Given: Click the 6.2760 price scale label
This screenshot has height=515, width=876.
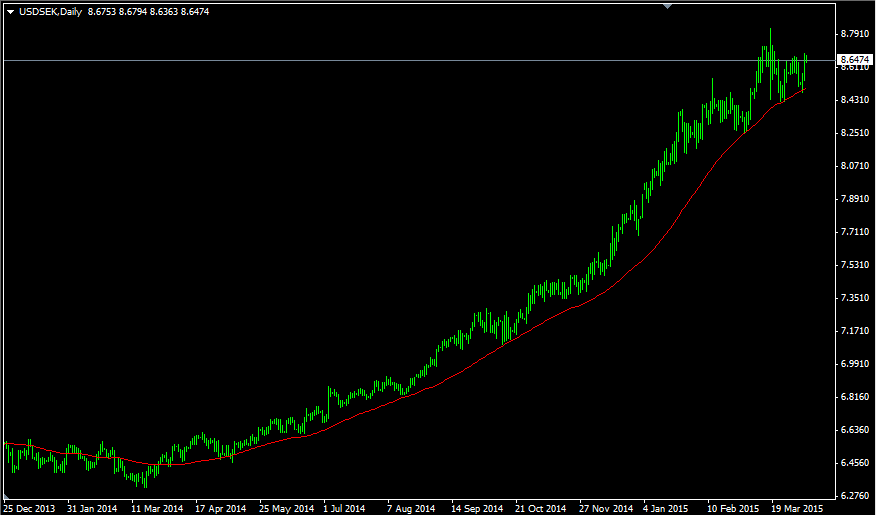Looking at the screenshot, I should point(855,495).
